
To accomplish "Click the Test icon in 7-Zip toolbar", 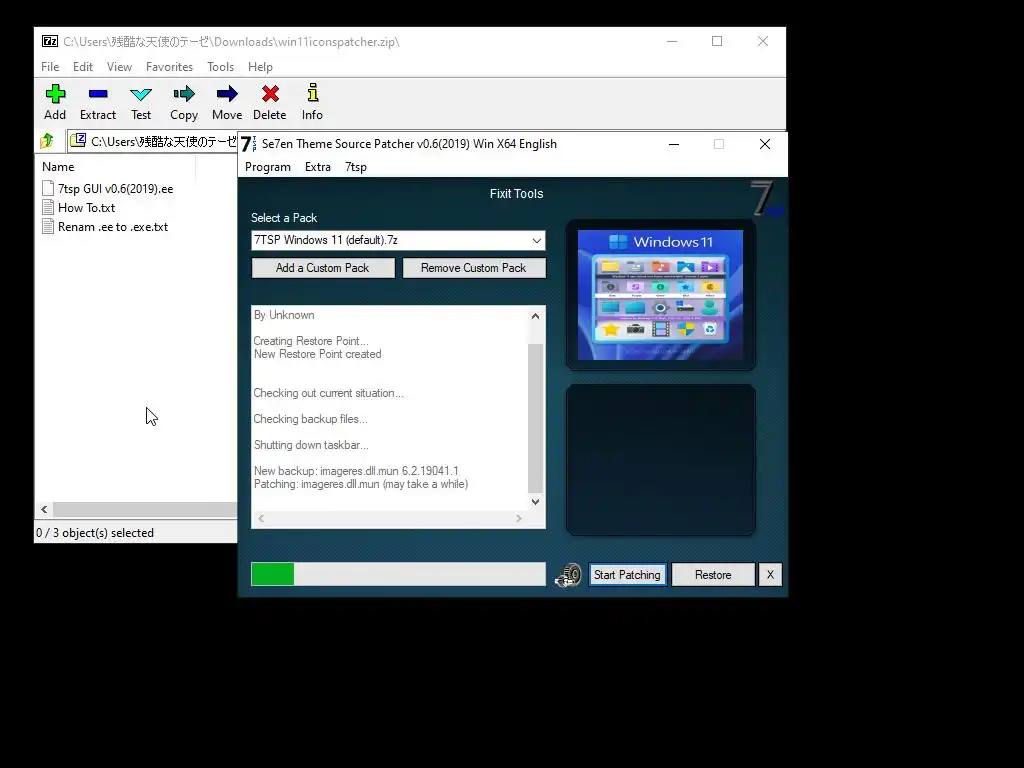I will 140,94.
